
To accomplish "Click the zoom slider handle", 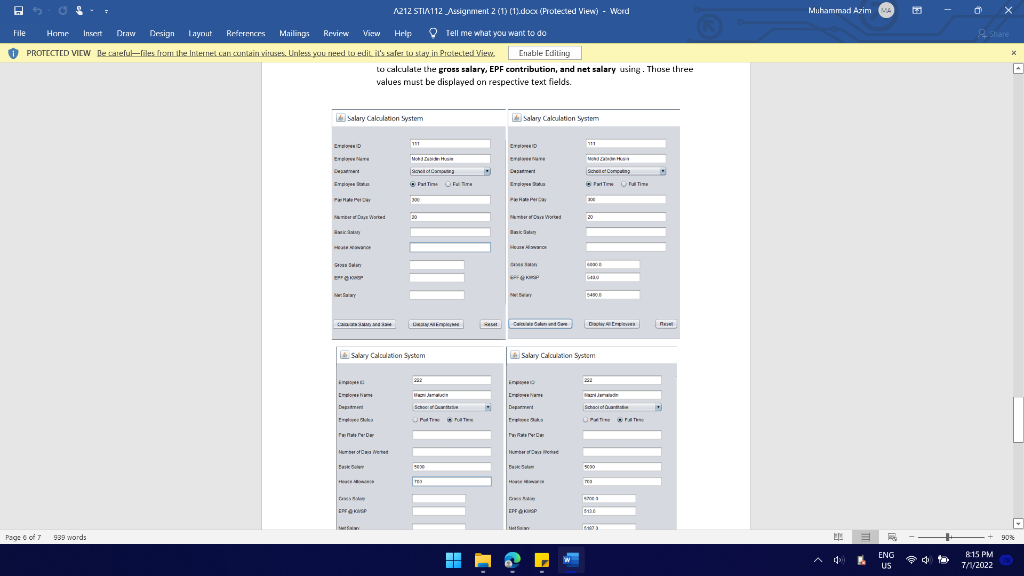I will pos(948,537).
